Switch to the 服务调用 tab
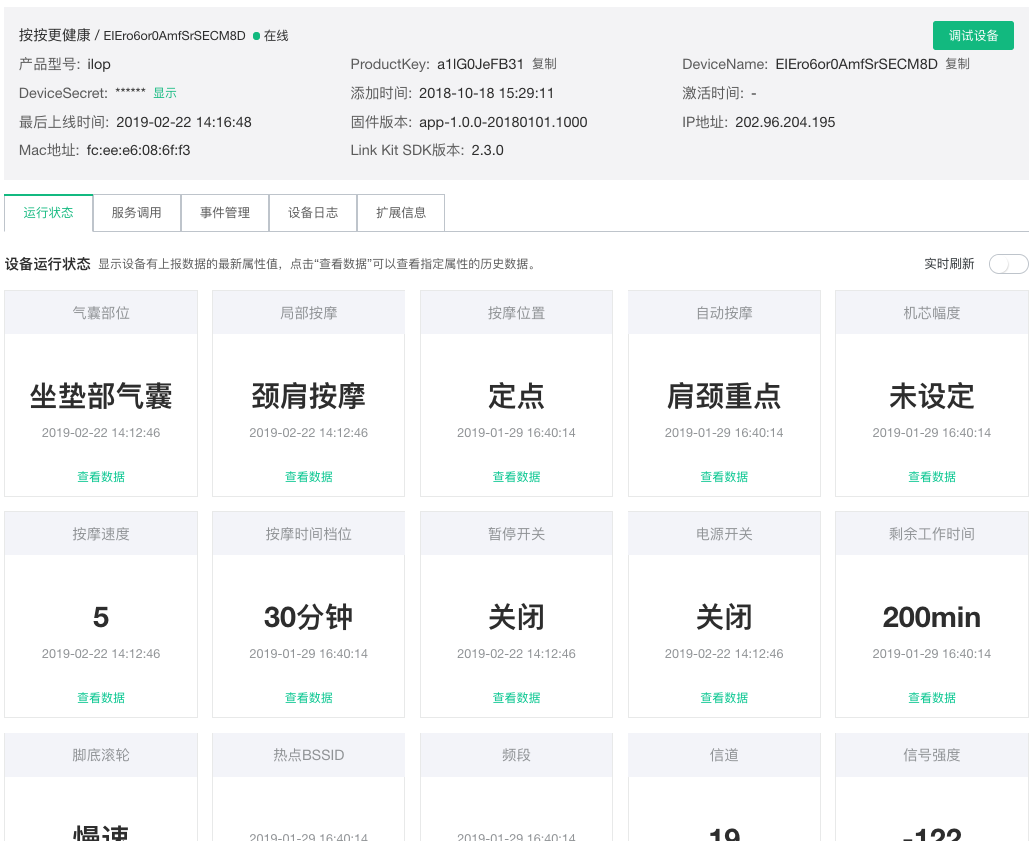Screen dimensions: 1034x841 point(137,212)
